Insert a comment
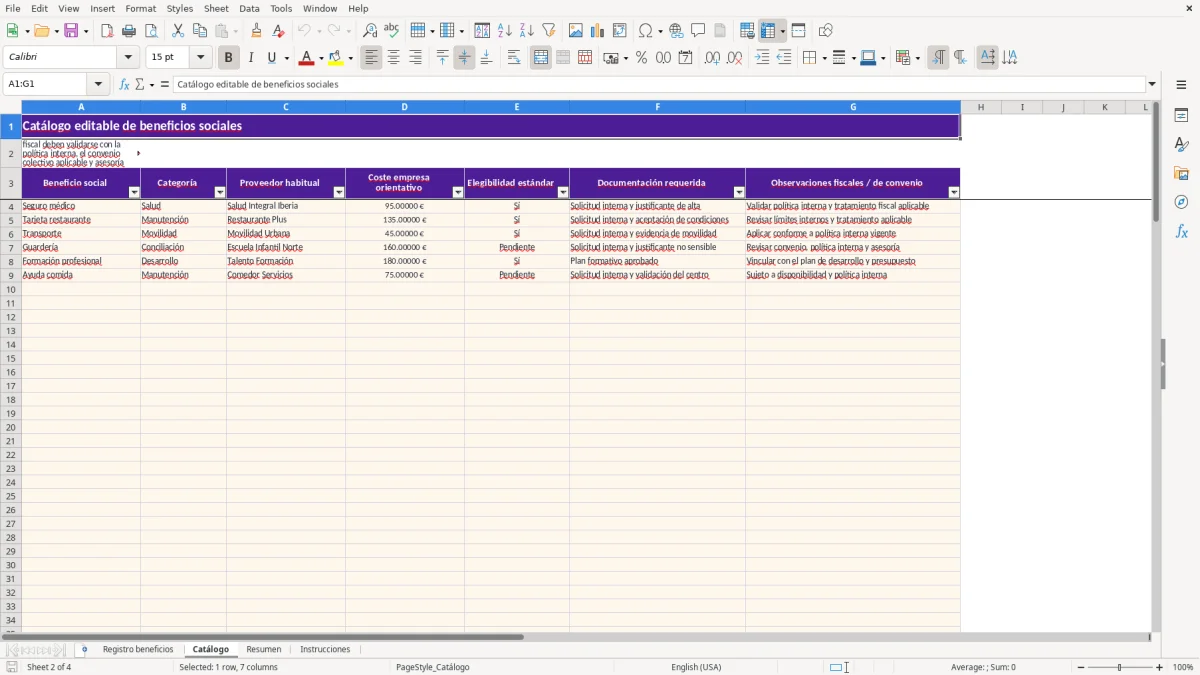This screenshot has height=675, width=1200. 698,31
